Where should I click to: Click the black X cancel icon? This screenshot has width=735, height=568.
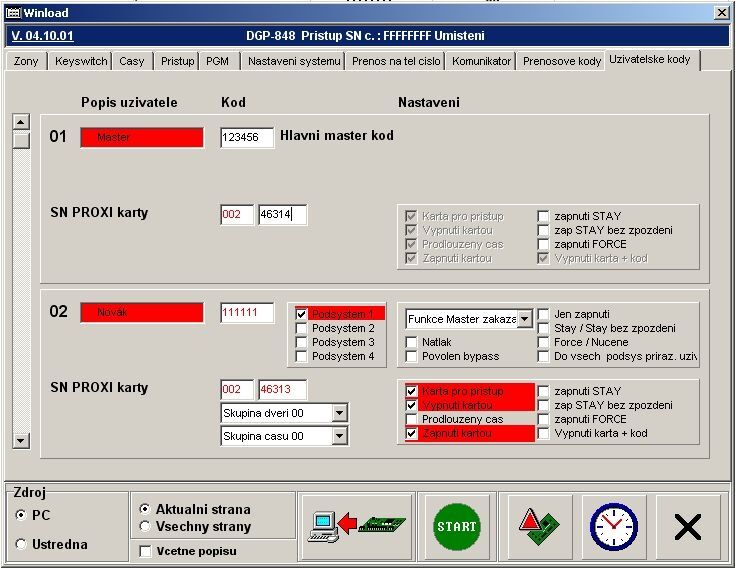[x=687, y=527]
